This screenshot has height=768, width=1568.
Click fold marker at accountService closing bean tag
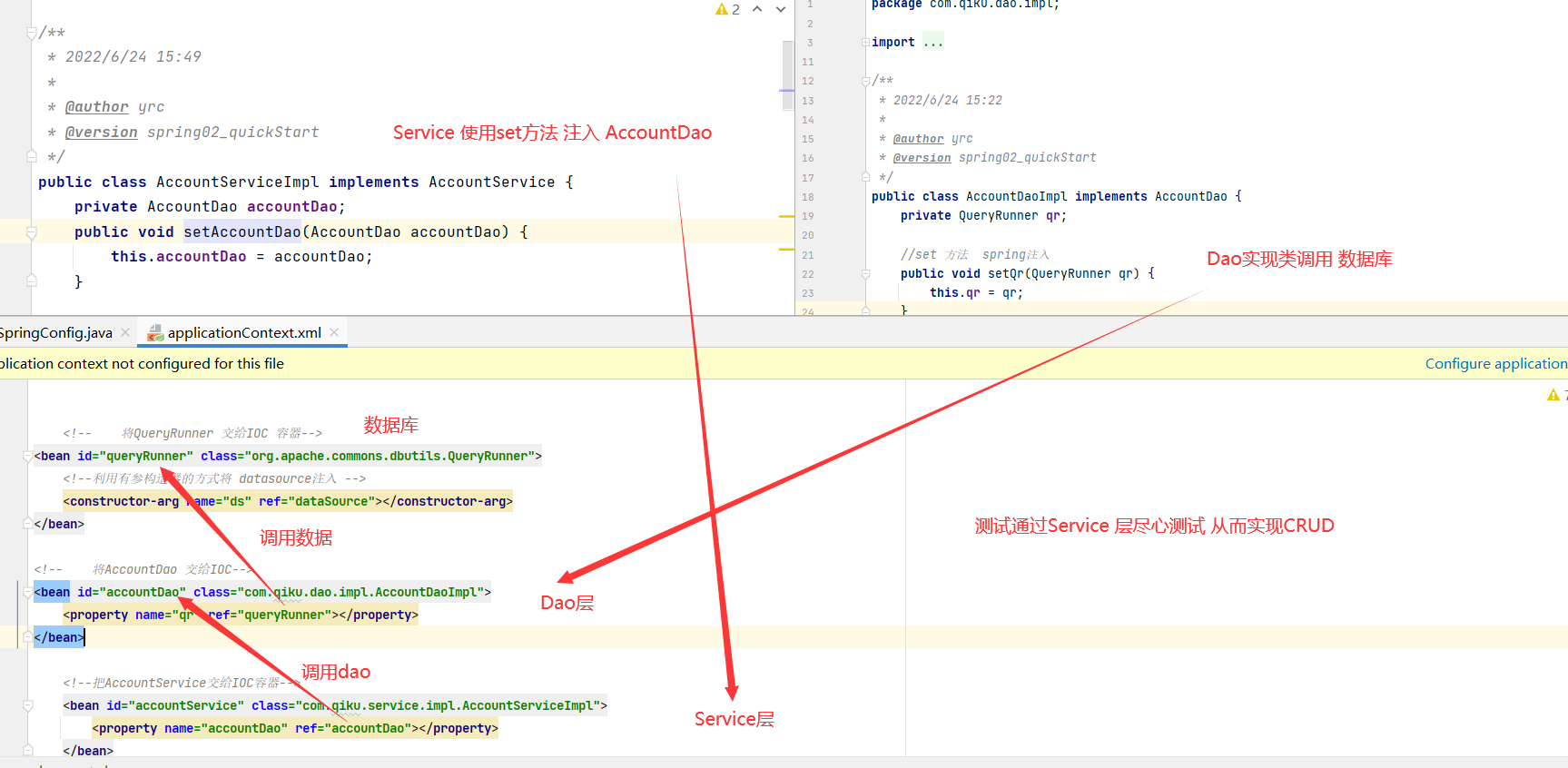tap(28, 751)
